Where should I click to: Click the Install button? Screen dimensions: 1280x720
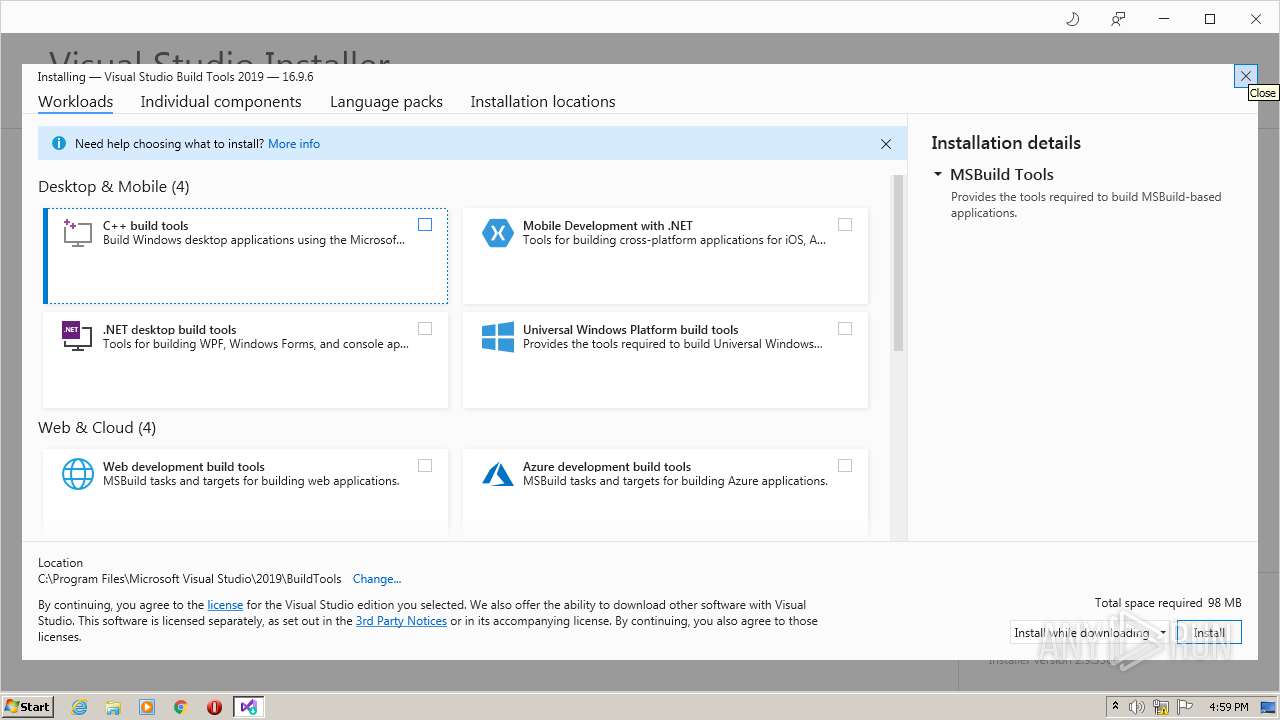(1209, 633)
